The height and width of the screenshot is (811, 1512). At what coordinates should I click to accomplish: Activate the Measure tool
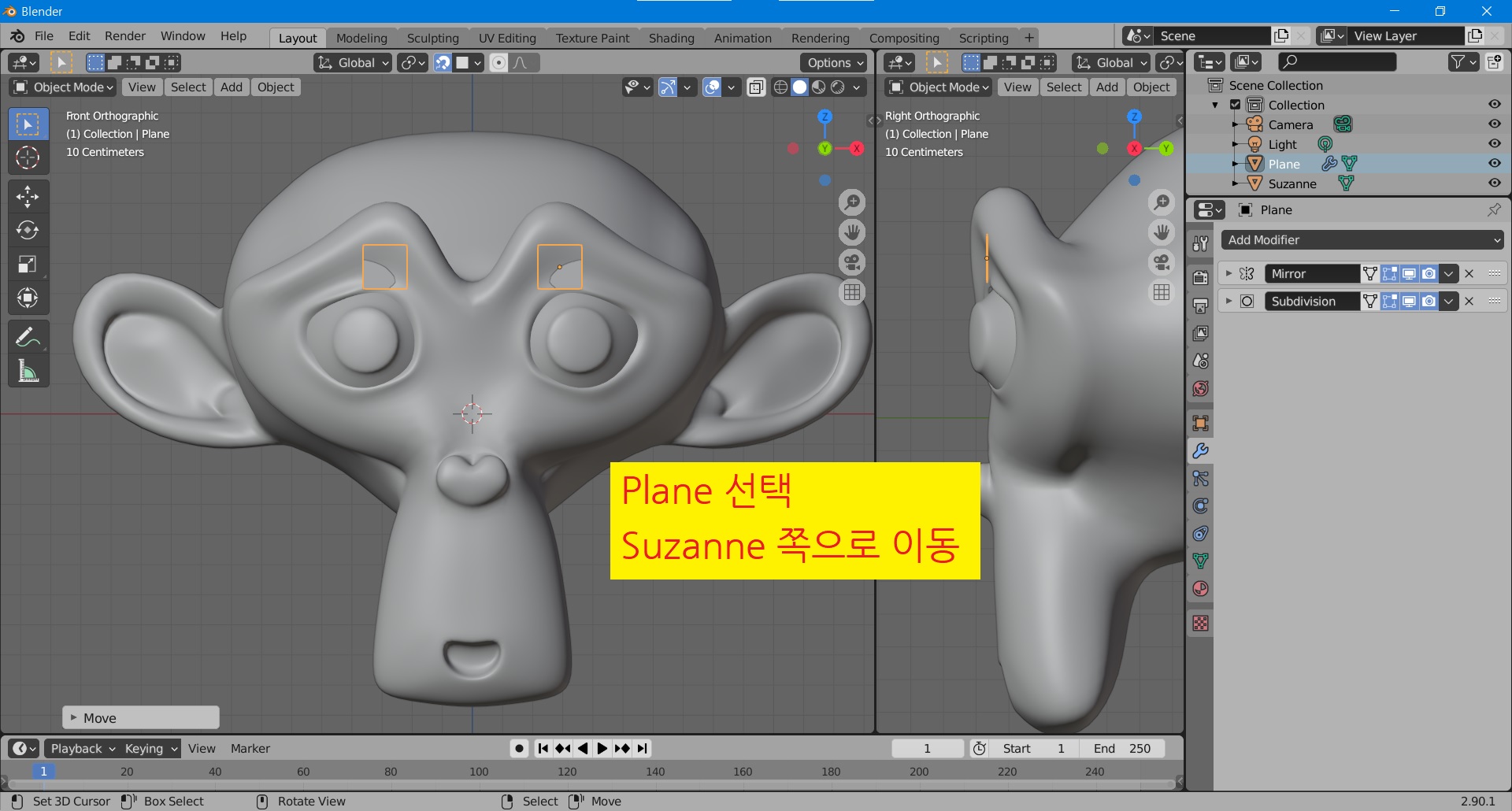coord(28,371)
